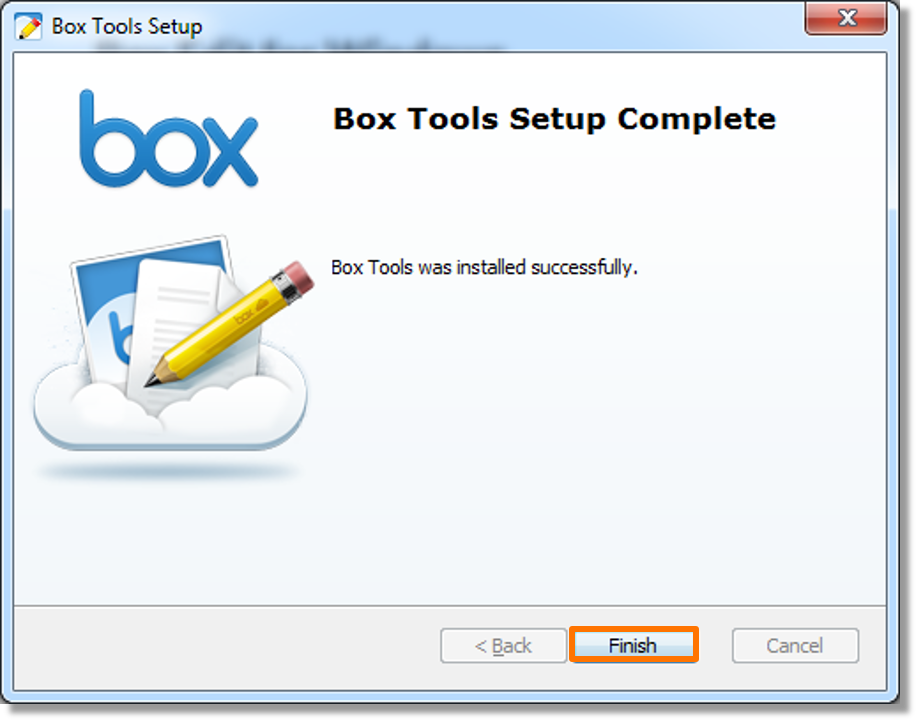Viewport: 918px width, 722px height.
Task: Click the Box Tools Setup Complete heading
Action: 554,119
